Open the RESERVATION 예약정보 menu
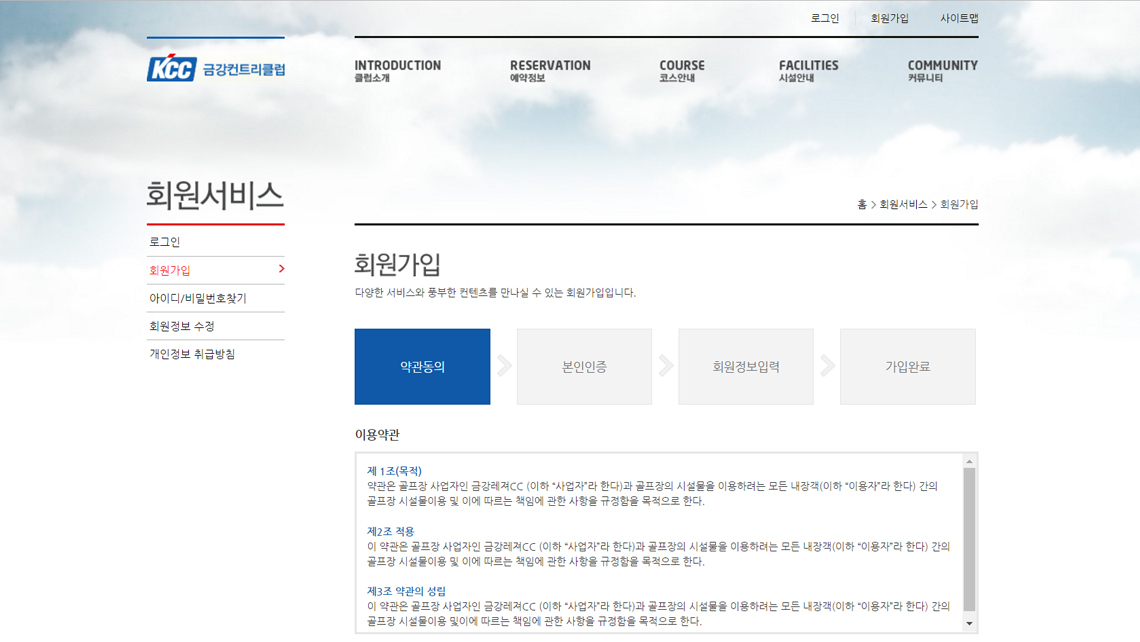Image resolution: width=1140 pixels, height=642 pixels. click(x=550, y=70)
